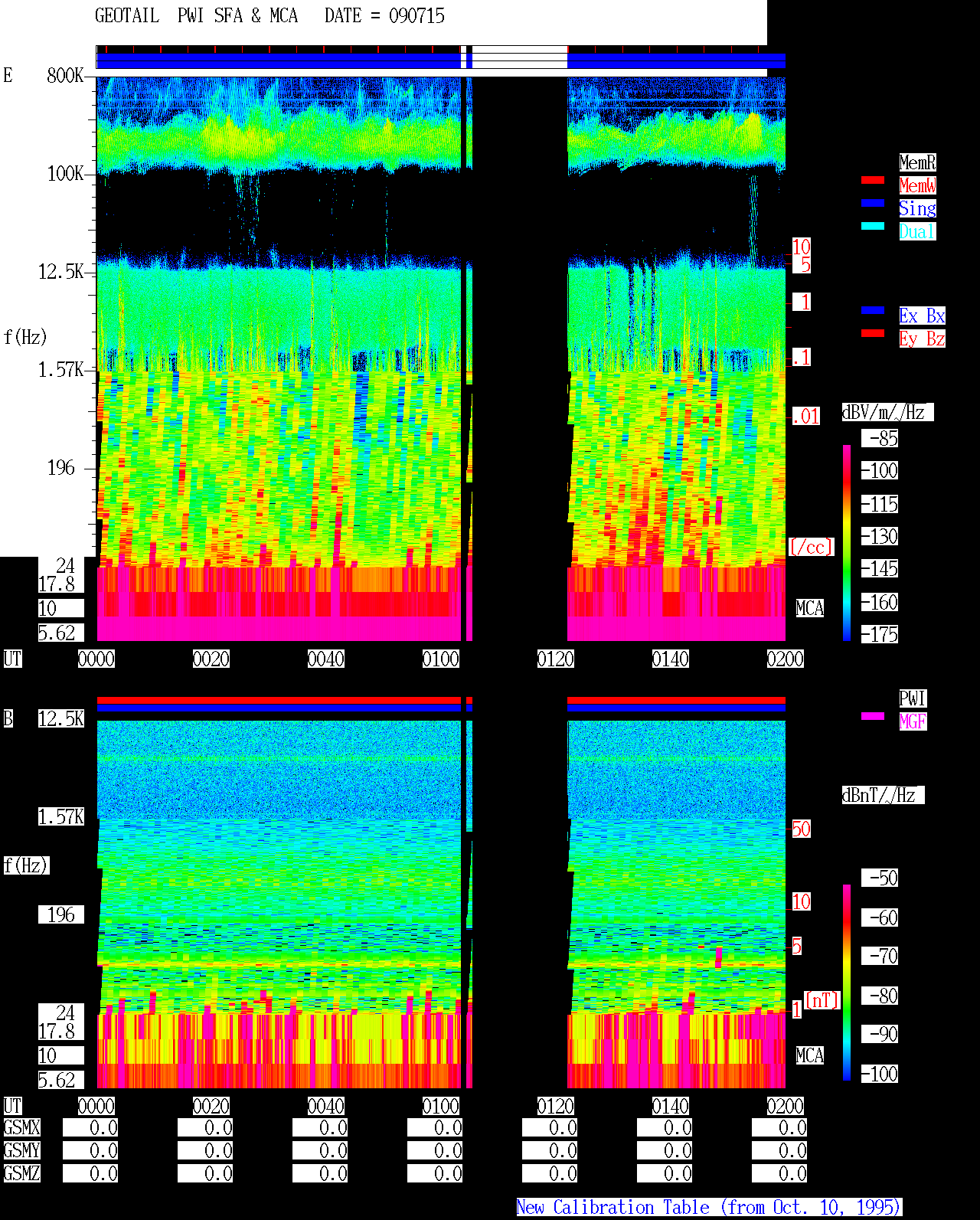Click the 800K frequency label on E axis
The height and width of the screenshot is (1220, 980).
(65, 75)
